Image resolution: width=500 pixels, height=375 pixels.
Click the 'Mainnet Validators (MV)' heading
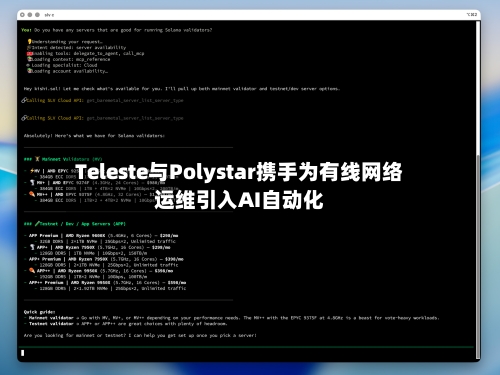pos(63,159)
